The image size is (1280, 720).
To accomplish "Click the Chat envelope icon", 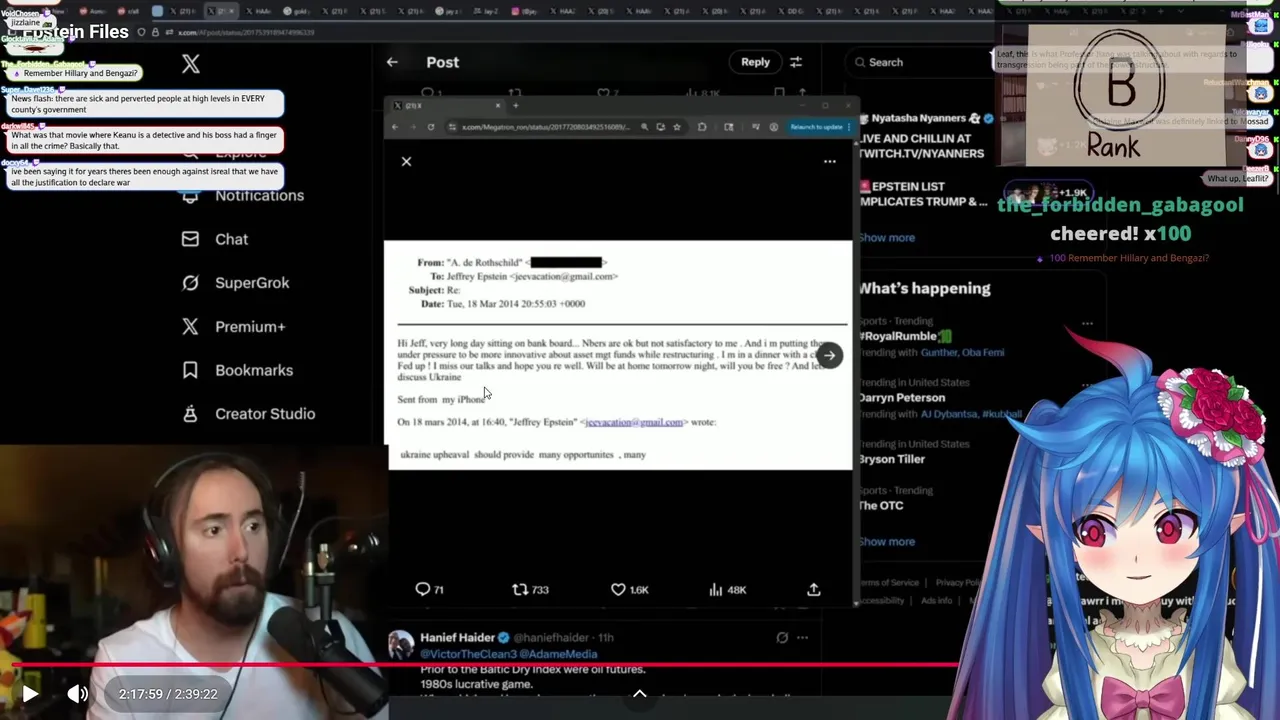I will point(190,239).
